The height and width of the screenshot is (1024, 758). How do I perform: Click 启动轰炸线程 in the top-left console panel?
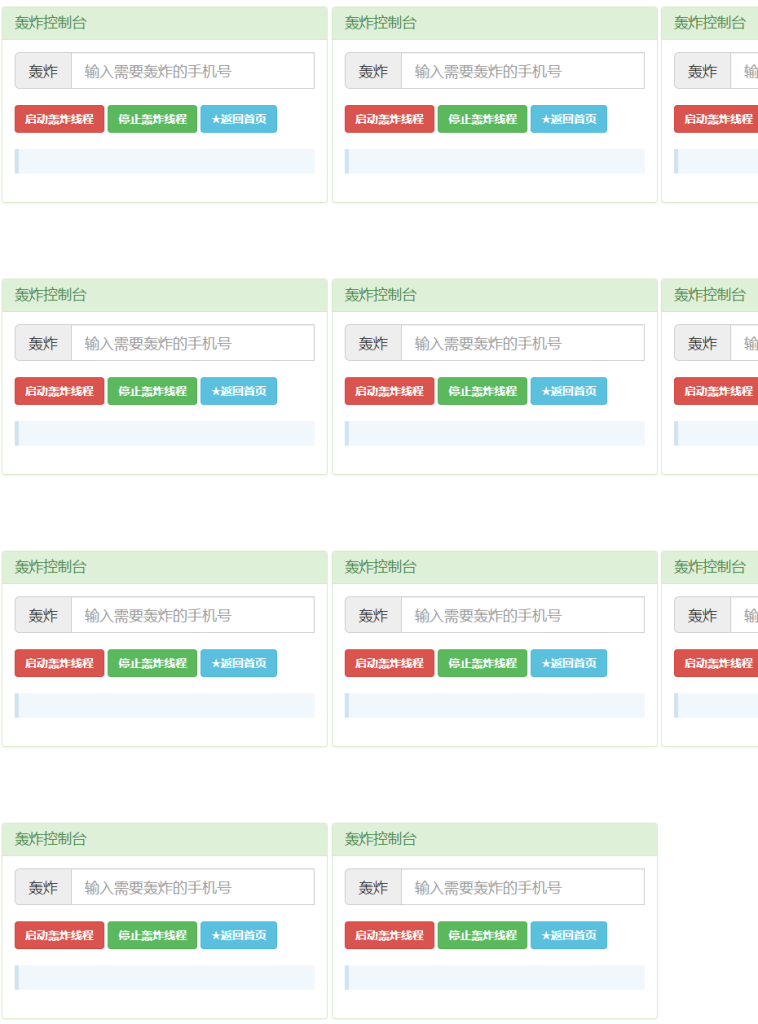(59, 119)
